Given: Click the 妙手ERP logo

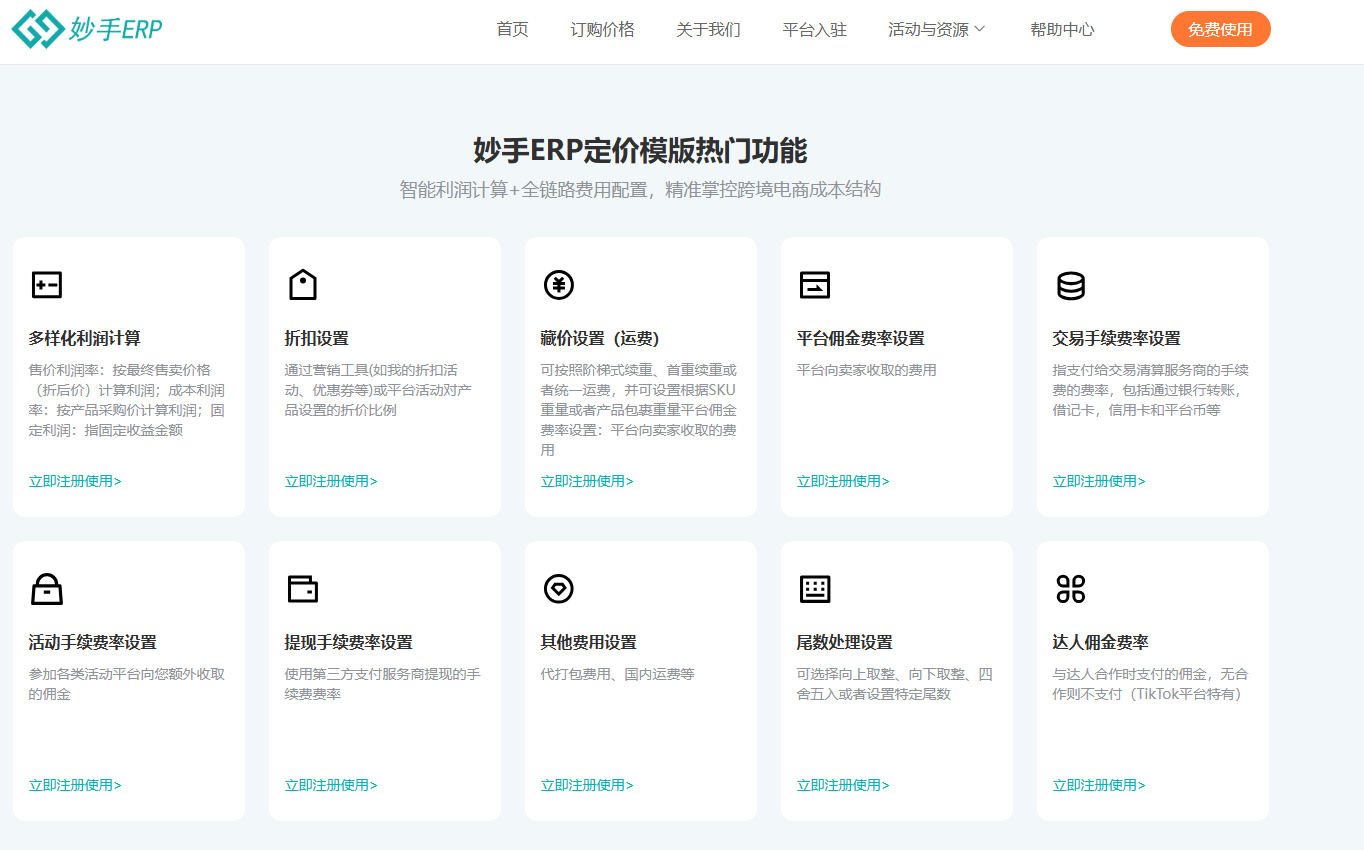Looking at the screenshot, I should point(87,29).
